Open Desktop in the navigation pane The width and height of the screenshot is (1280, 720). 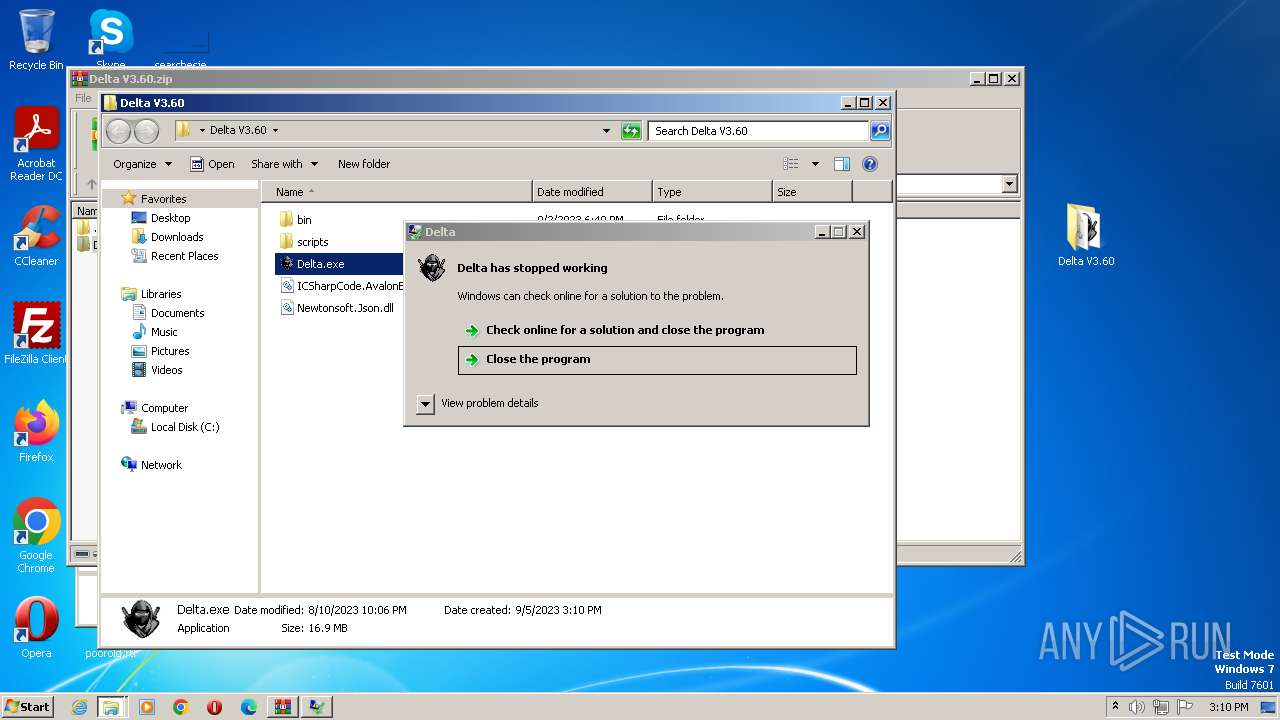click(x=161, y=218)
